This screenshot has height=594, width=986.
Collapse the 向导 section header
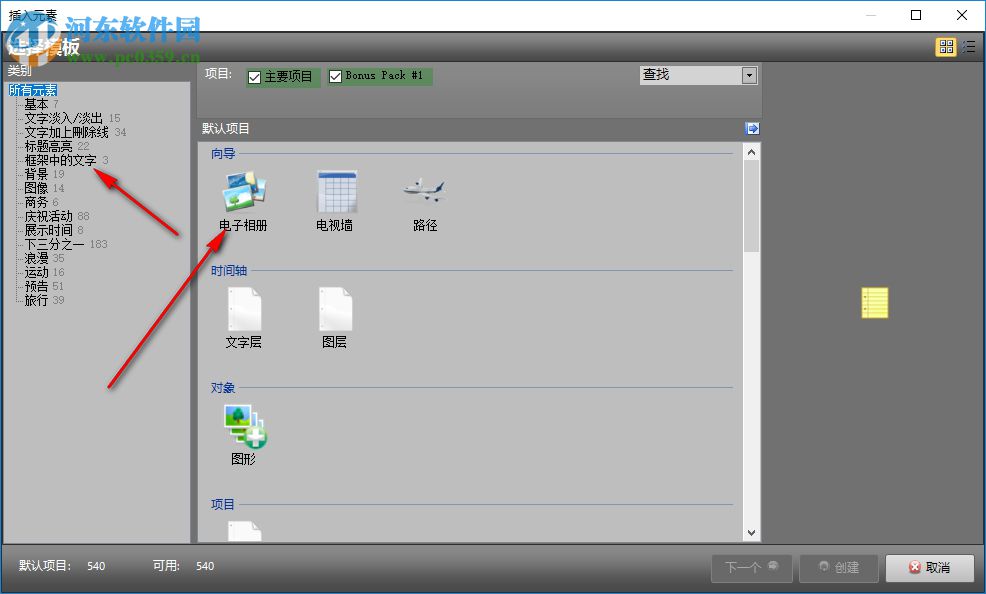(x=222, y=153)
